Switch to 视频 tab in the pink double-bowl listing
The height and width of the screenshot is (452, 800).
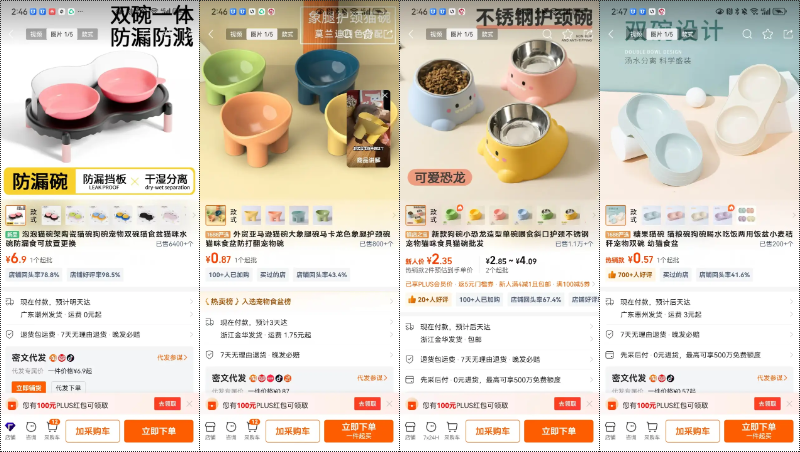pos(36,34)
